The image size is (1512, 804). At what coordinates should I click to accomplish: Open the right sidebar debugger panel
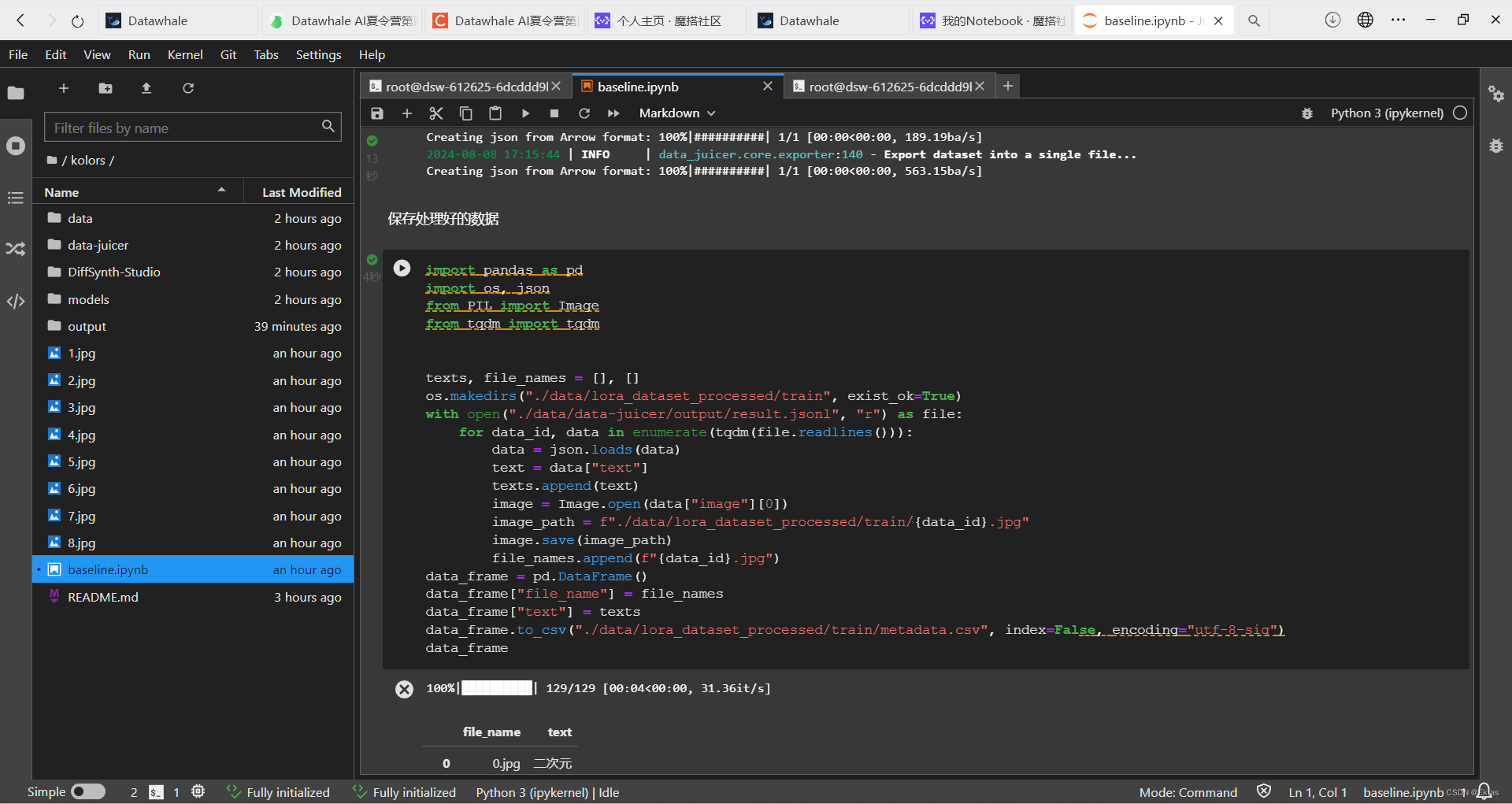[1496, 146]
